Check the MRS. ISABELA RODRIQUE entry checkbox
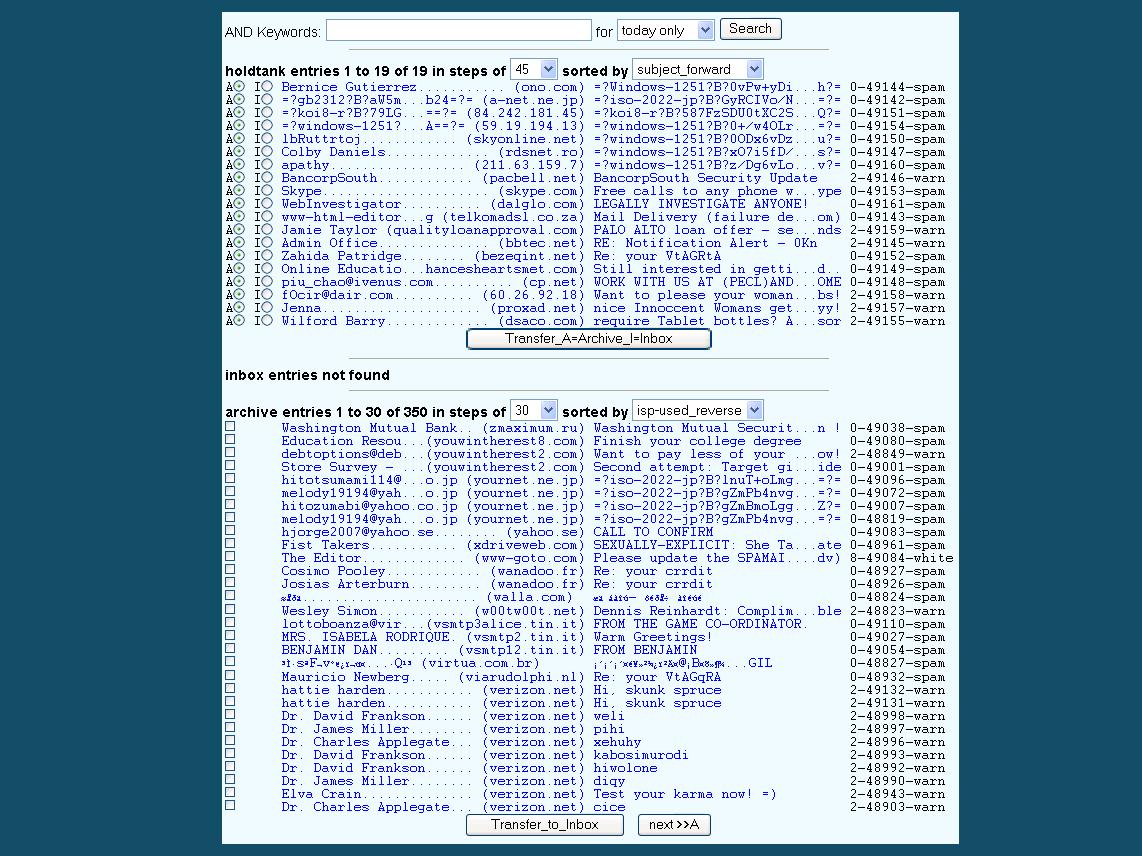 [x=230, y=635]
